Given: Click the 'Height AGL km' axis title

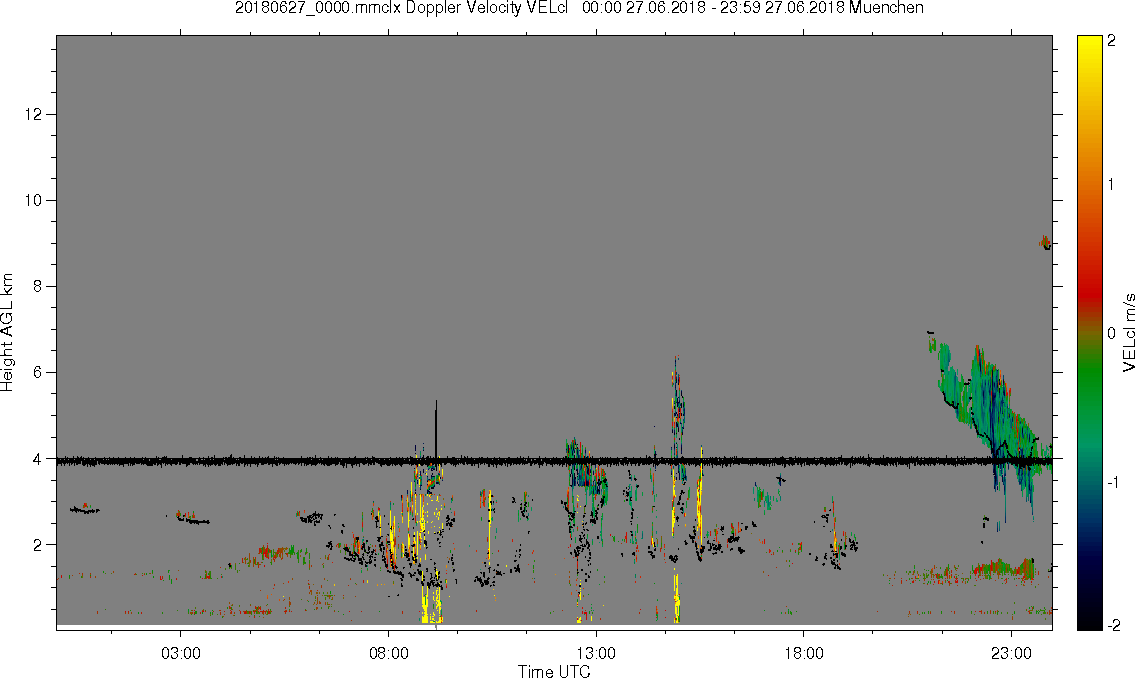Looking at the screenshot, I should [x=7, y=332].
